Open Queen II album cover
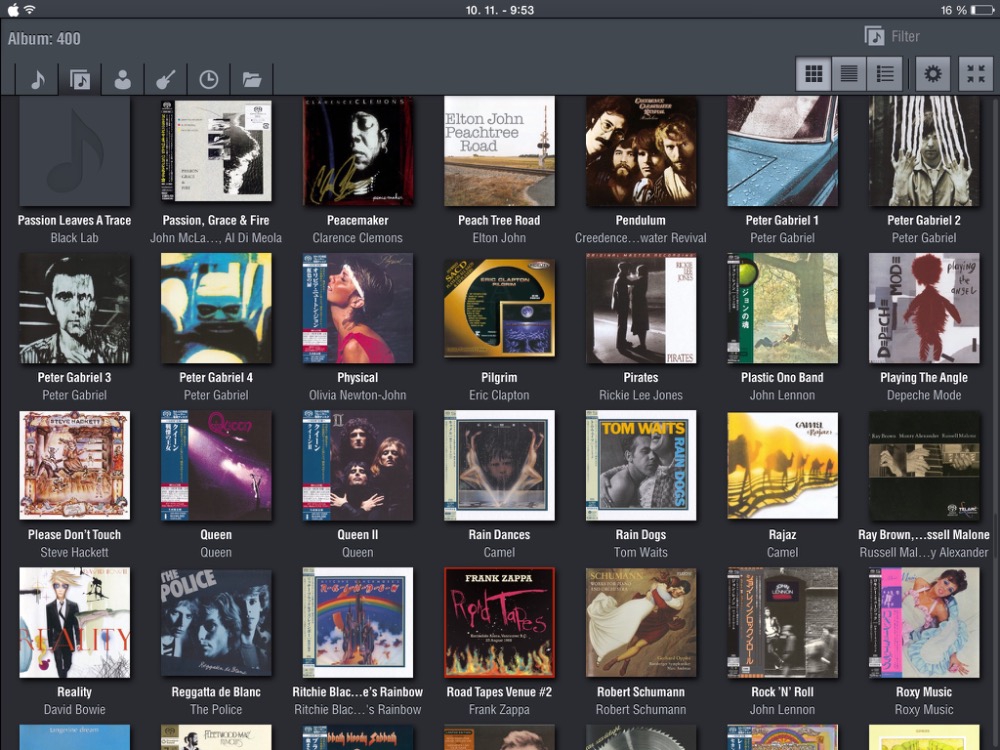Viewport: 1000px width, 750px height. [358, 465]
